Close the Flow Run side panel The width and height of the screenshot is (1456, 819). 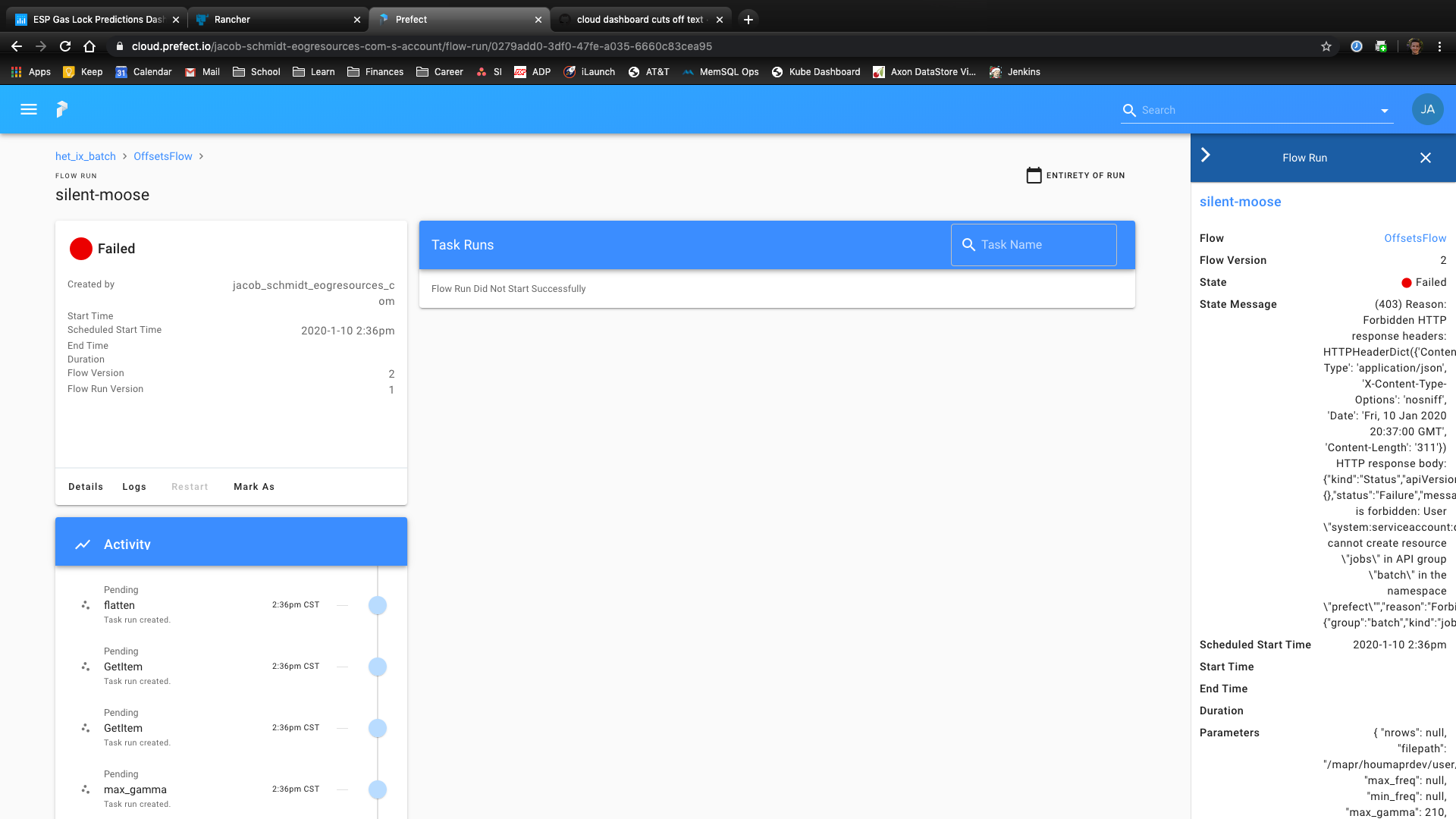1426,158
